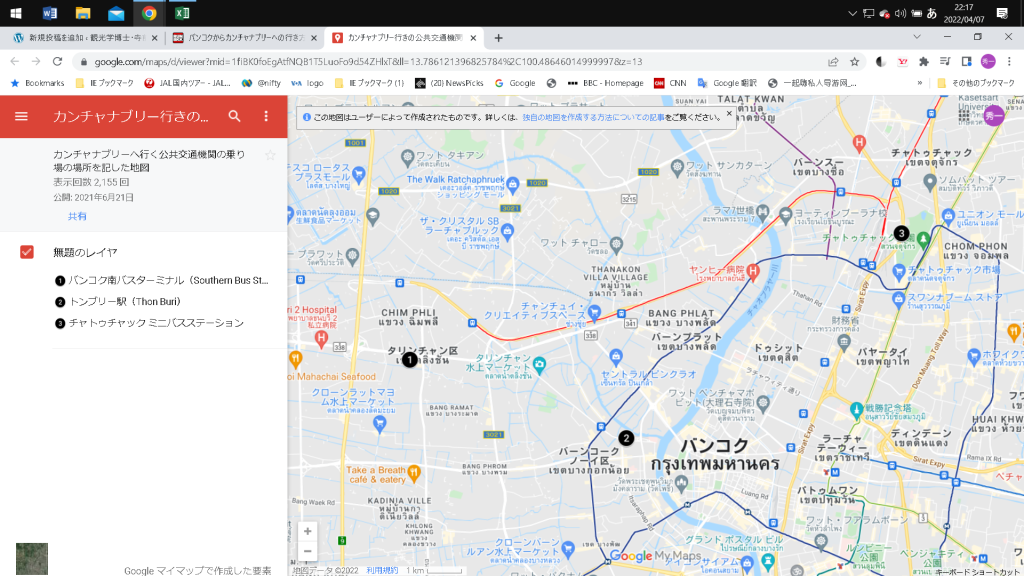1024x576 pixels.
Task: Switch to the バンコクからカンチャナブリー tab
Action: 244,38
